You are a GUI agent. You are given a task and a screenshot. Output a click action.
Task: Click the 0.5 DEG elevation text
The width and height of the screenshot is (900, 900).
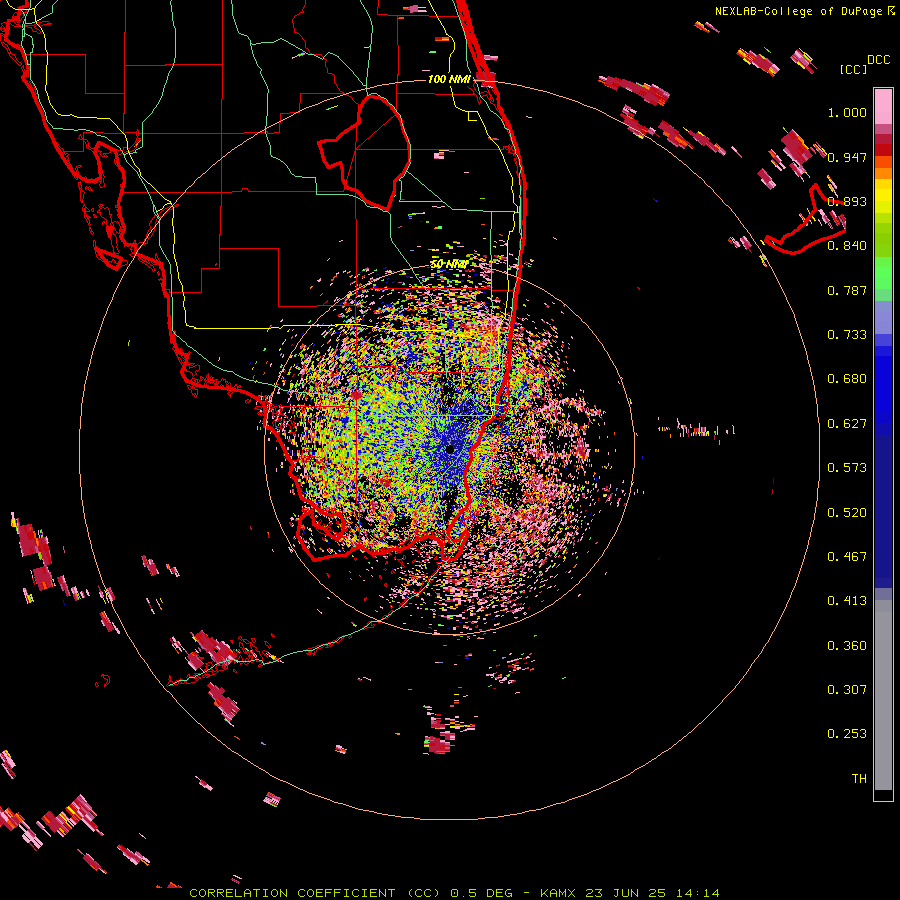(x=482, y=893)
